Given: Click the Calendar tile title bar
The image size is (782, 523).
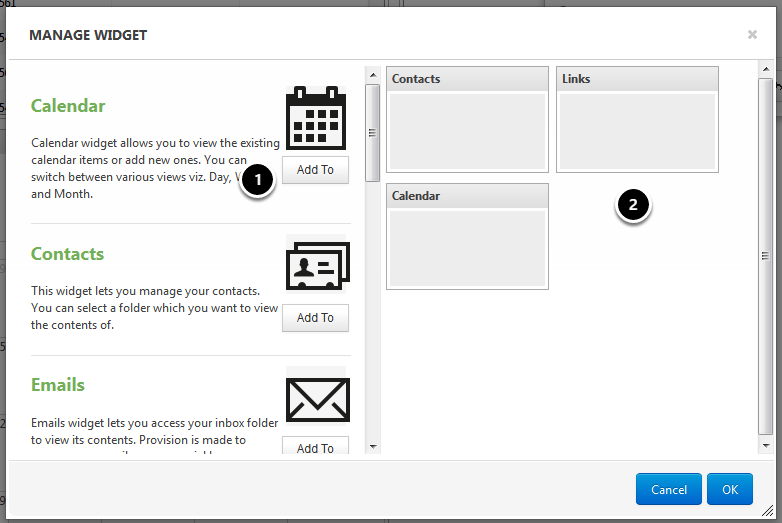Looking at the screenshot, I should pyautogui.click(x=467, y=195).
